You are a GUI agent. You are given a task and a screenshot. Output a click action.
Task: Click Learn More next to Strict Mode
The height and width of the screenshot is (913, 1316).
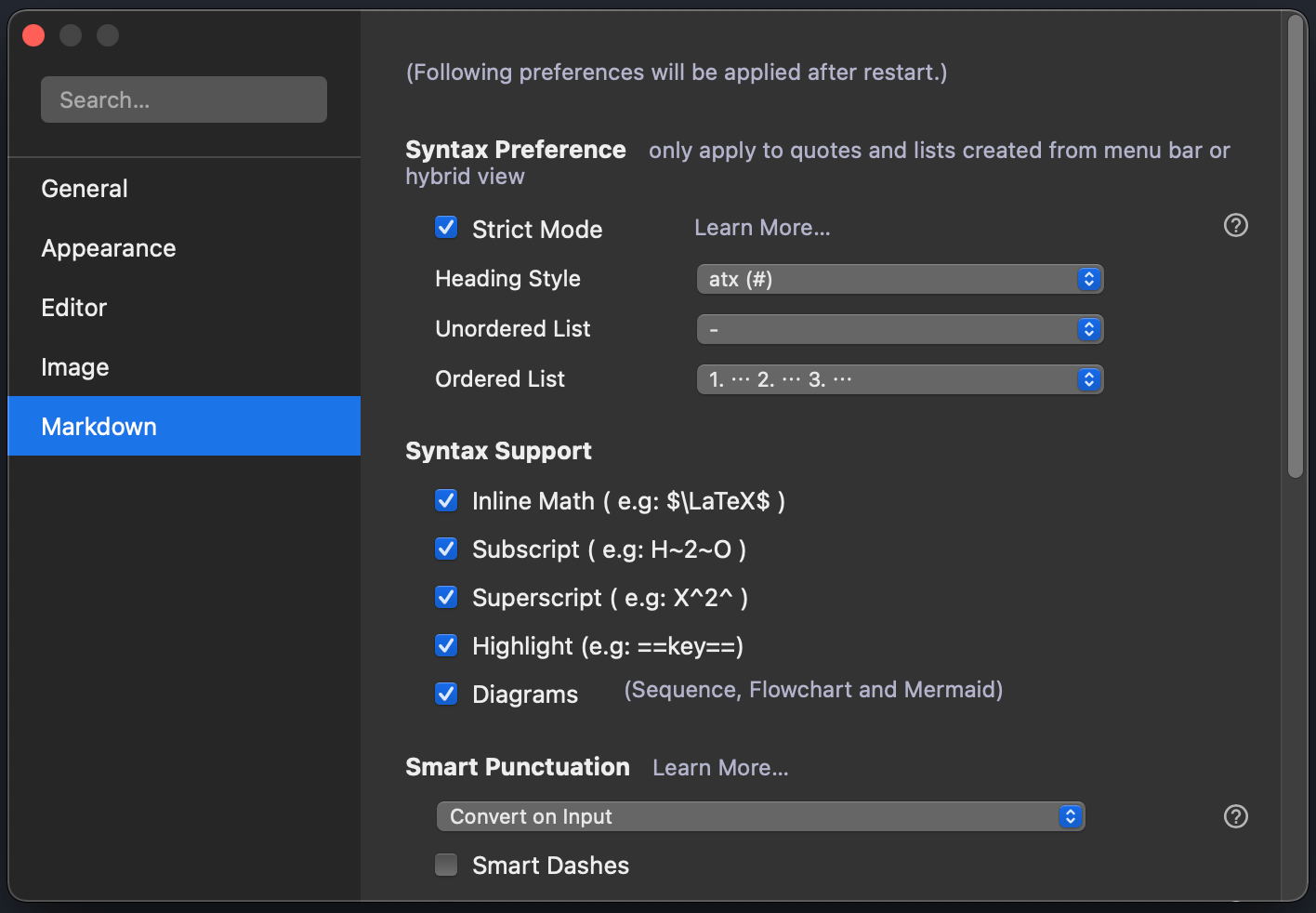[762, 228]
